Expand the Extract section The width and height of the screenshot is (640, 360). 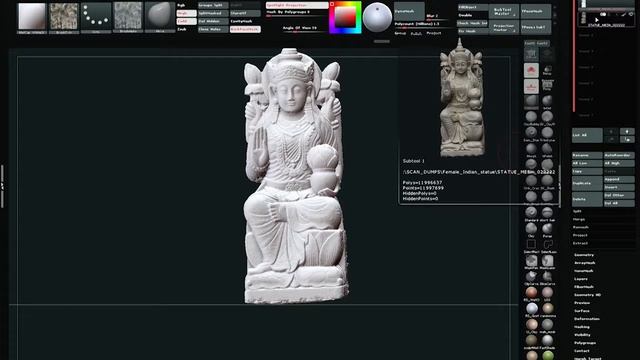point(580,243)
